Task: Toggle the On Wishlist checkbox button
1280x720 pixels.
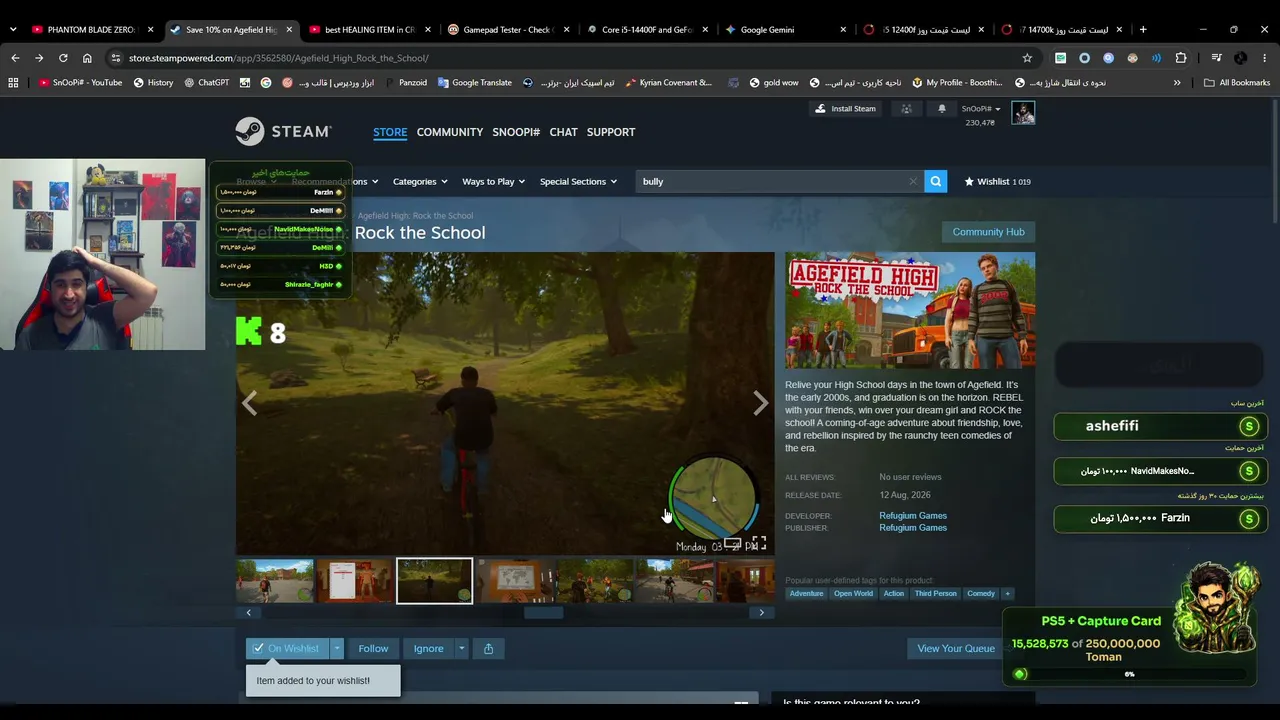Action: click(287, 648)
